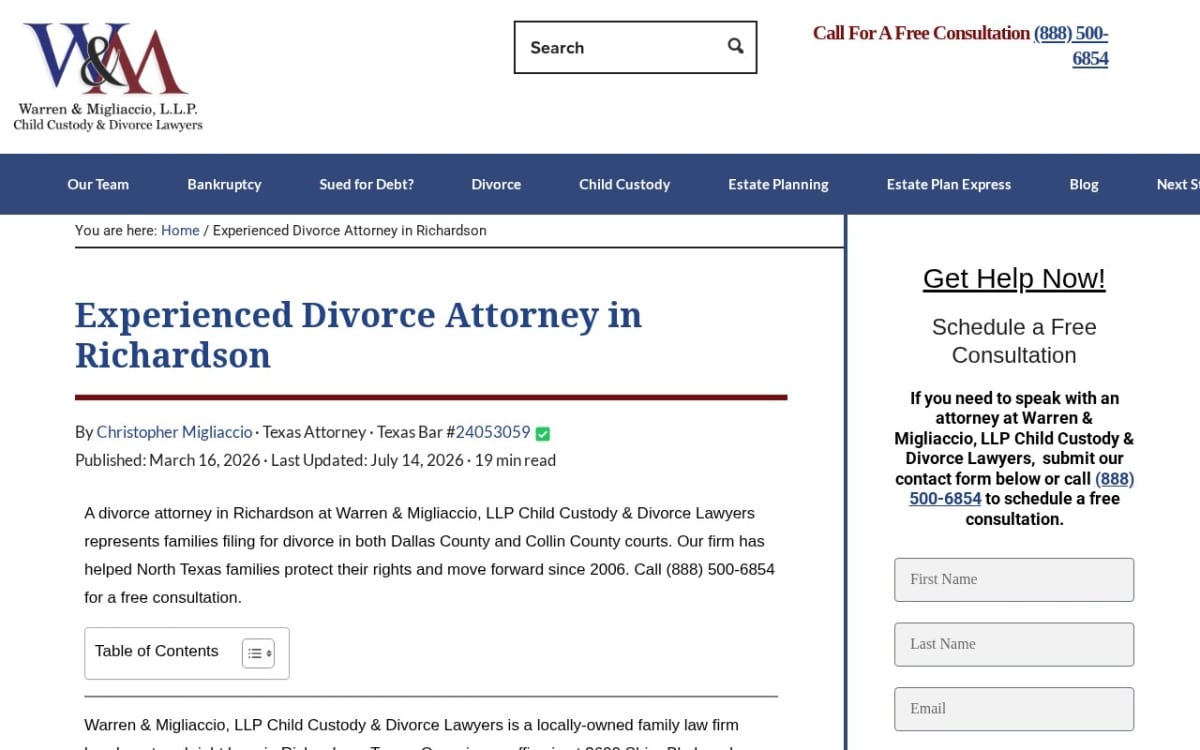The width and height of the screenshot is (1200, 750).
Task: Click into the First Name field
Action: point(1014,580)
